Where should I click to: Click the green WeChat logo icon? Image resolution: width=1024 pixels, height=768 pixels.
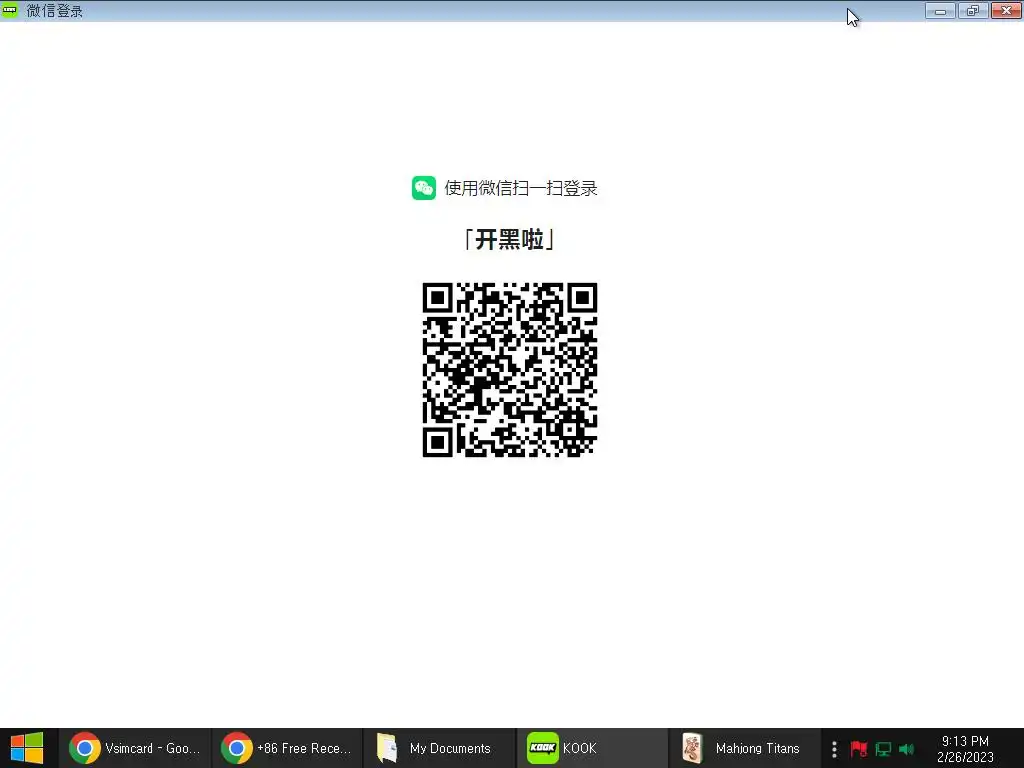pyautogui.click(x=424, y=188)
